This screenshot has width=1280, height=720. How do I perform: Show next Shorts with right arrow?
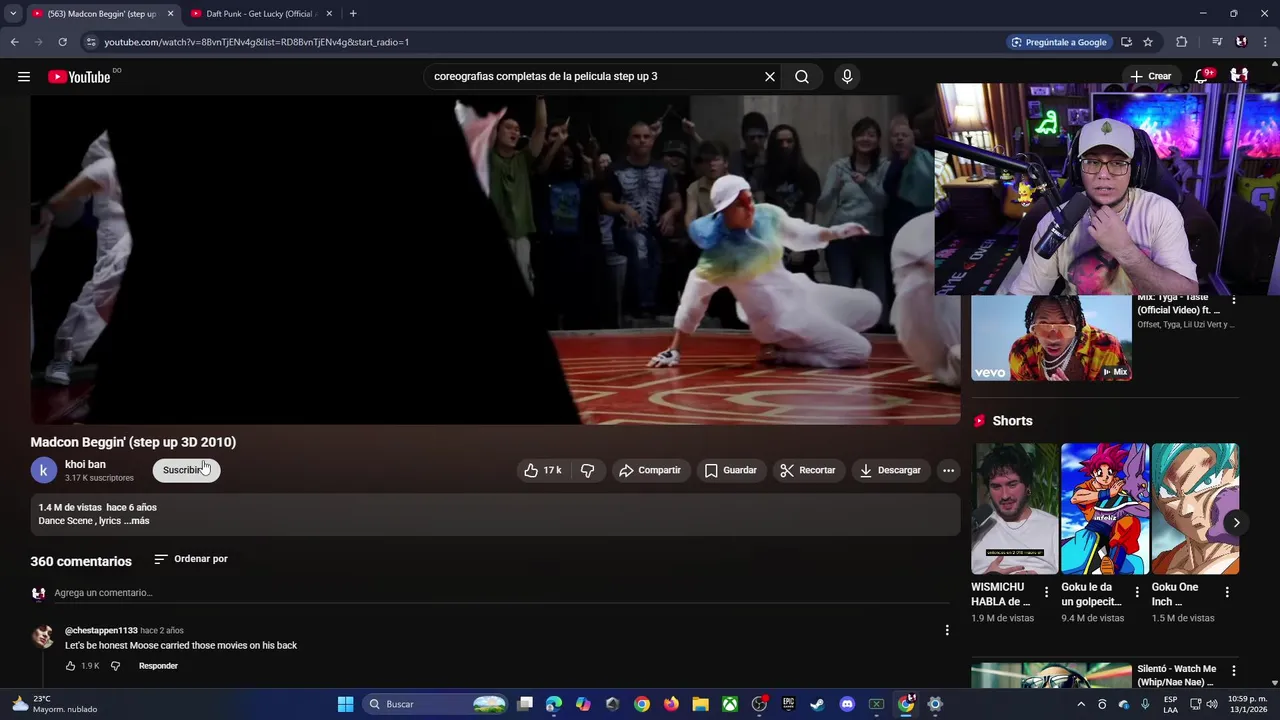[1236, 522]
